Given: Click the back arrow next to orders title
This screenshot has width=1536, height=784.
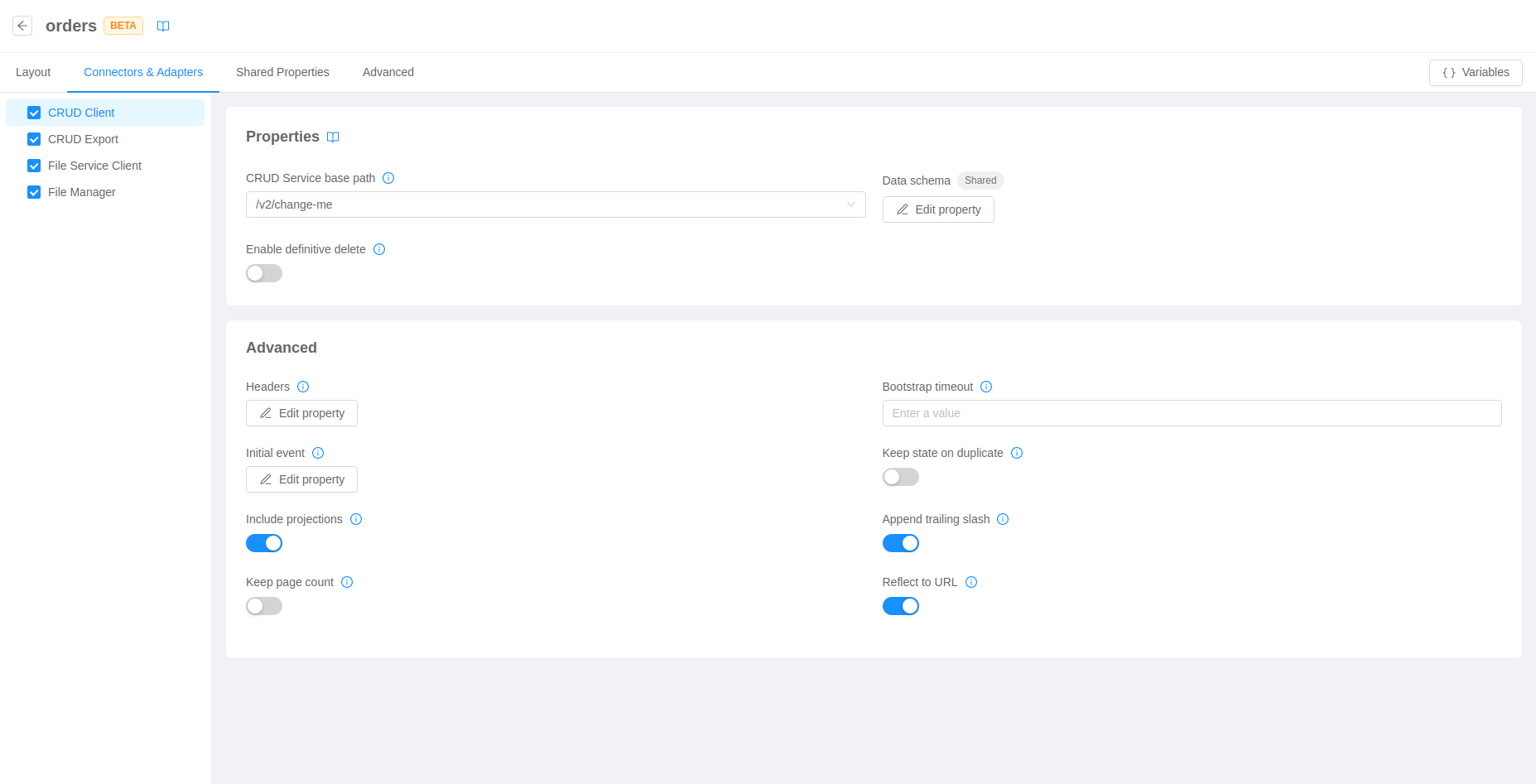Looking at the screenshot, I should point(22,25).
